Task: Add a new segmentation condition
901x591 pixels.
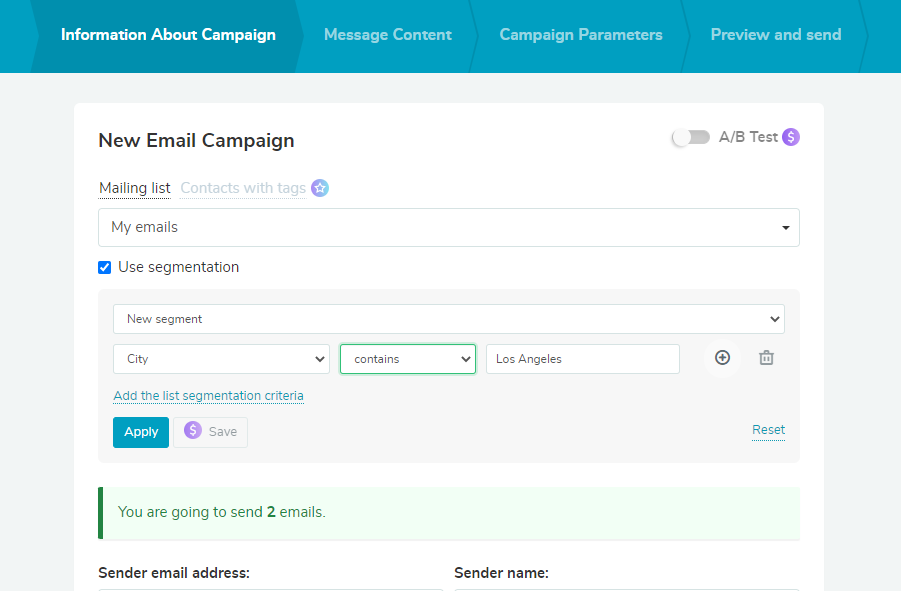Action: click(x=722, y=357)
